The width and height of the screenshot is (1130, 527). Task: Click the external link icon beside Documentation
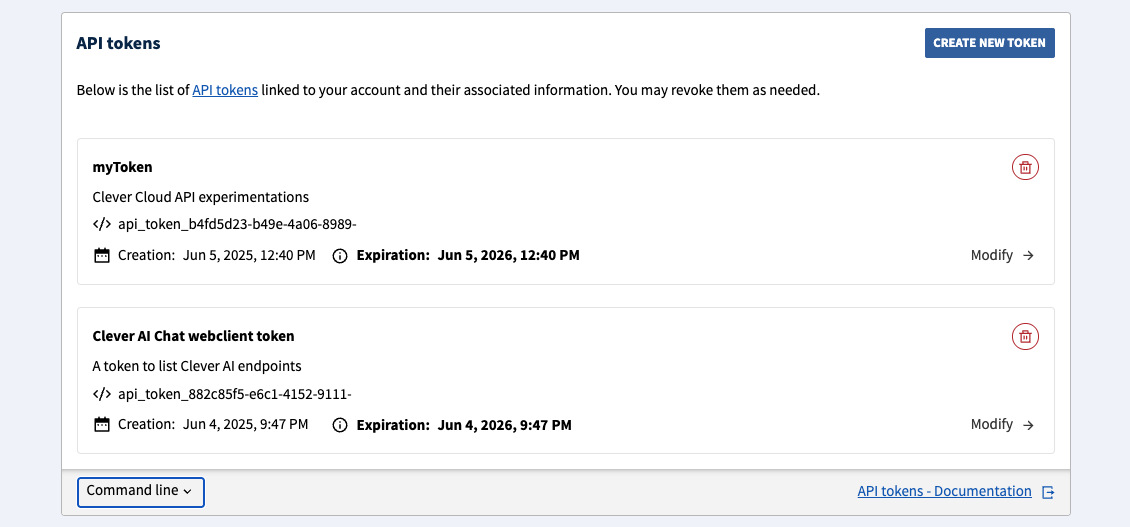1048,492
